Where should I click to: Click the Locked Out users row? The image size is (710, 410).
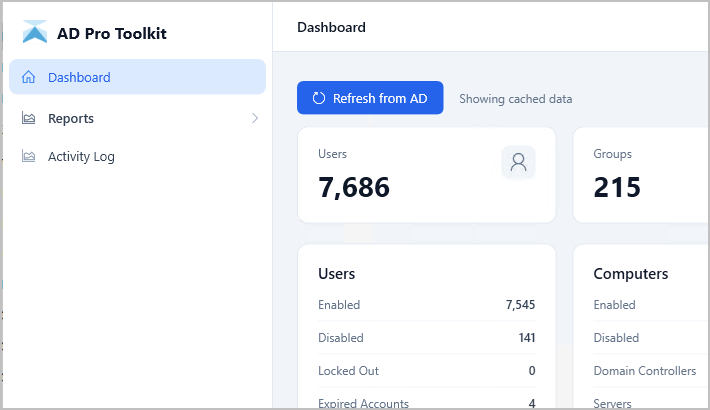point(426,371)
